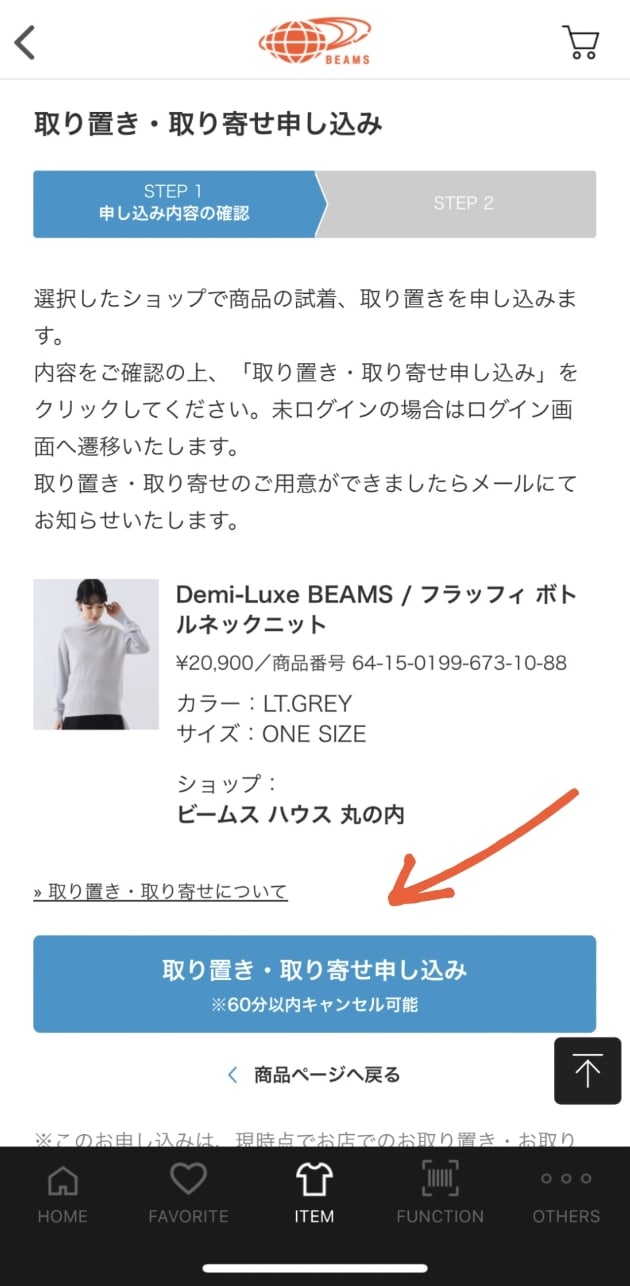Image resolution: width=630 pixels, height=1286 pixels.
Task: Tap shop name ビームス ハウス 丸の内
Action: click(290, 814)
